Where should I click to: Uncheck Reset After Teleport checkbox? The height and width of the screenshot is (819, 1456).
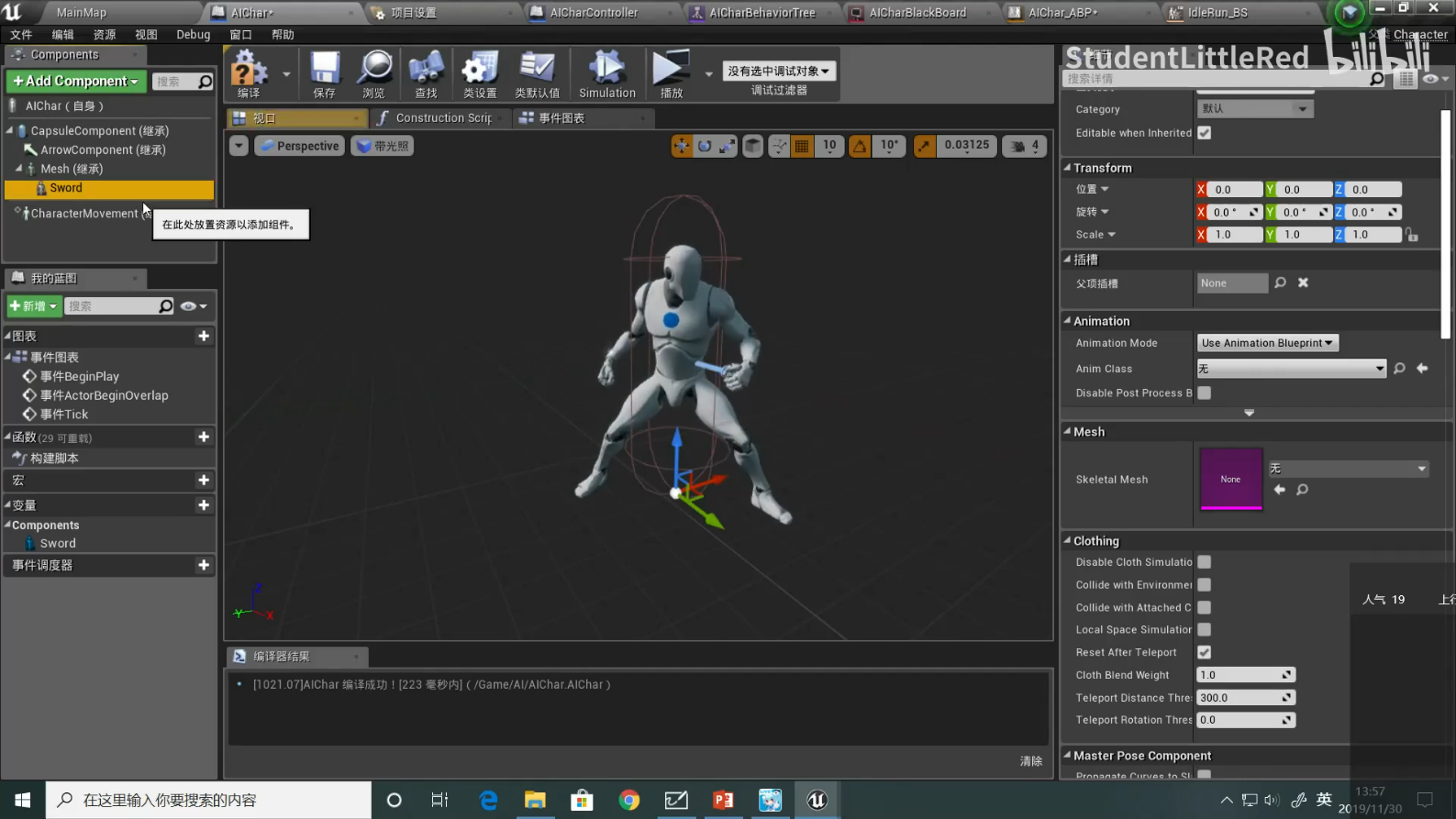pos(1205,652)
